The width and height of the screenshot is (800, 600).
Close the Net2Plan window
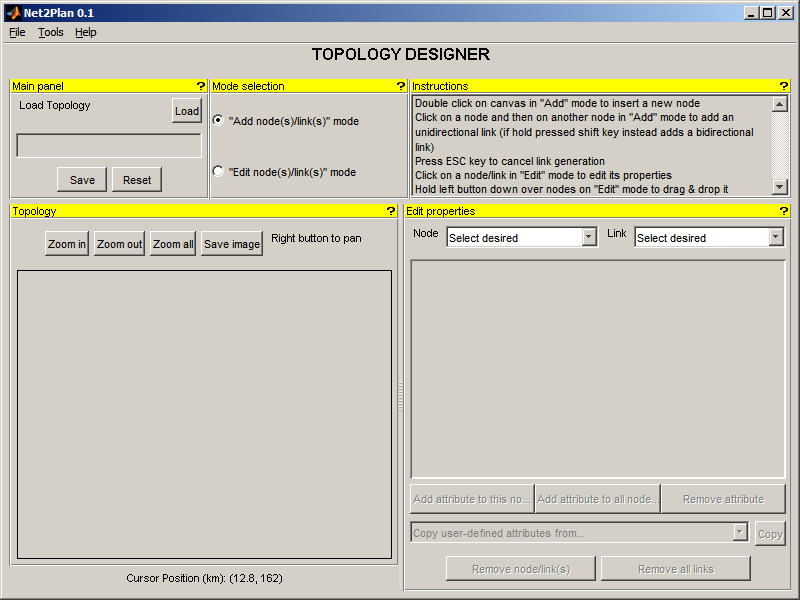click(x=786, y=13)
